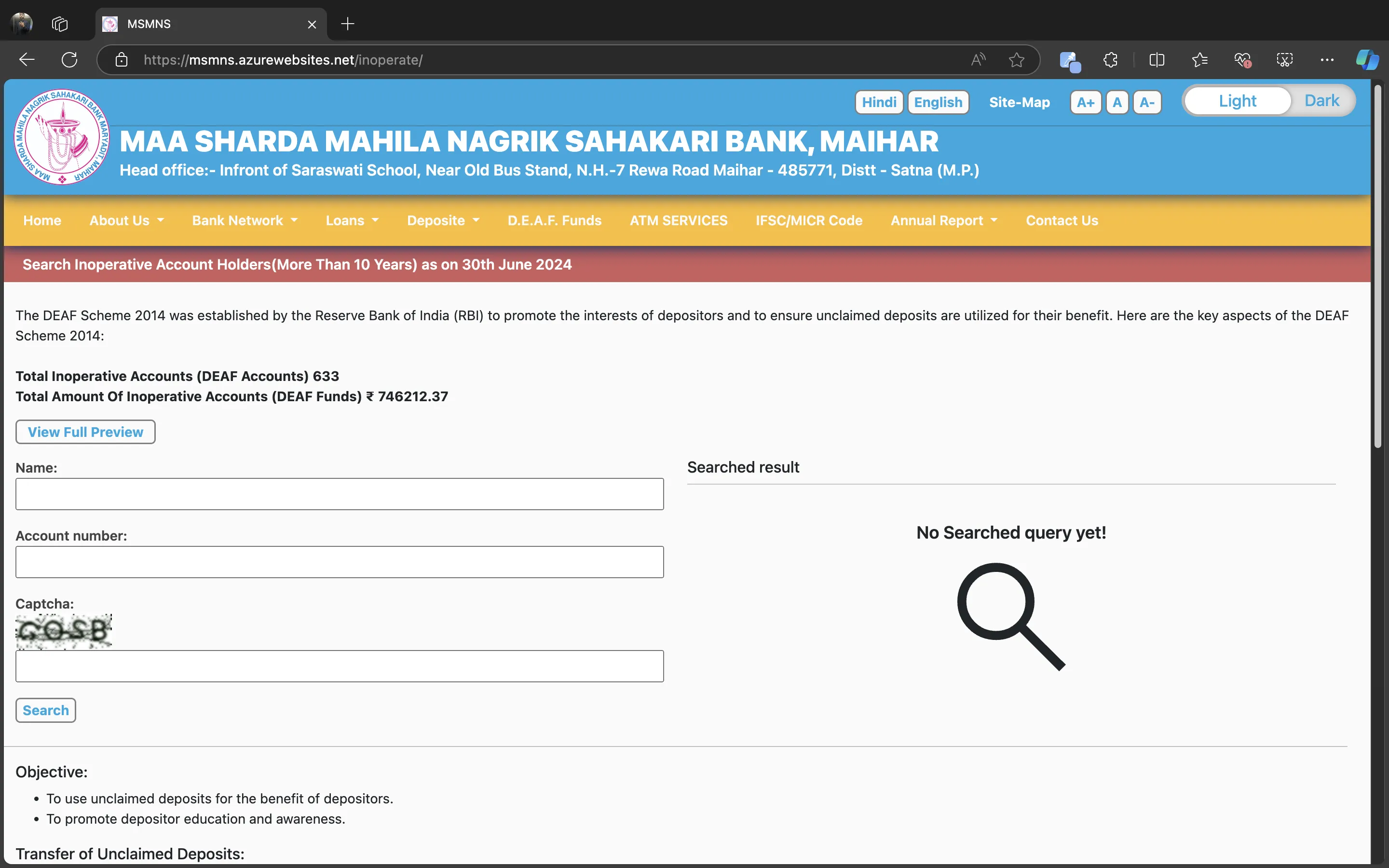
Task: Click the browser profile avatar
Action: [x=22, y=24]
